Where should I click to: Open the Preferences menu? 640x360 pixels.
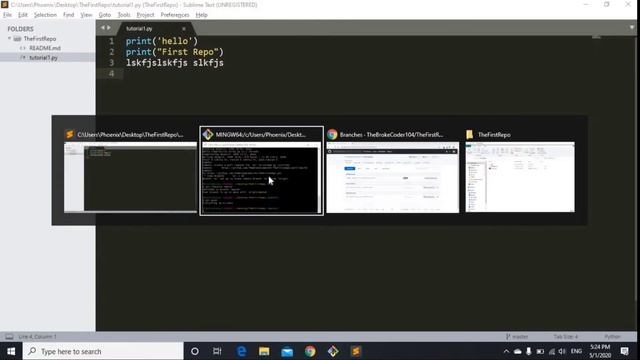click(x=175, y=15)
